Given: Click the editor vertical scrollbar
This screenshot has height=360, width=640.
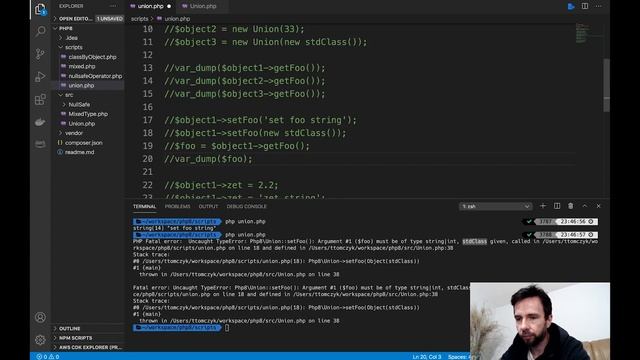Looking at the screenshot, I should (x=607, y=85).
